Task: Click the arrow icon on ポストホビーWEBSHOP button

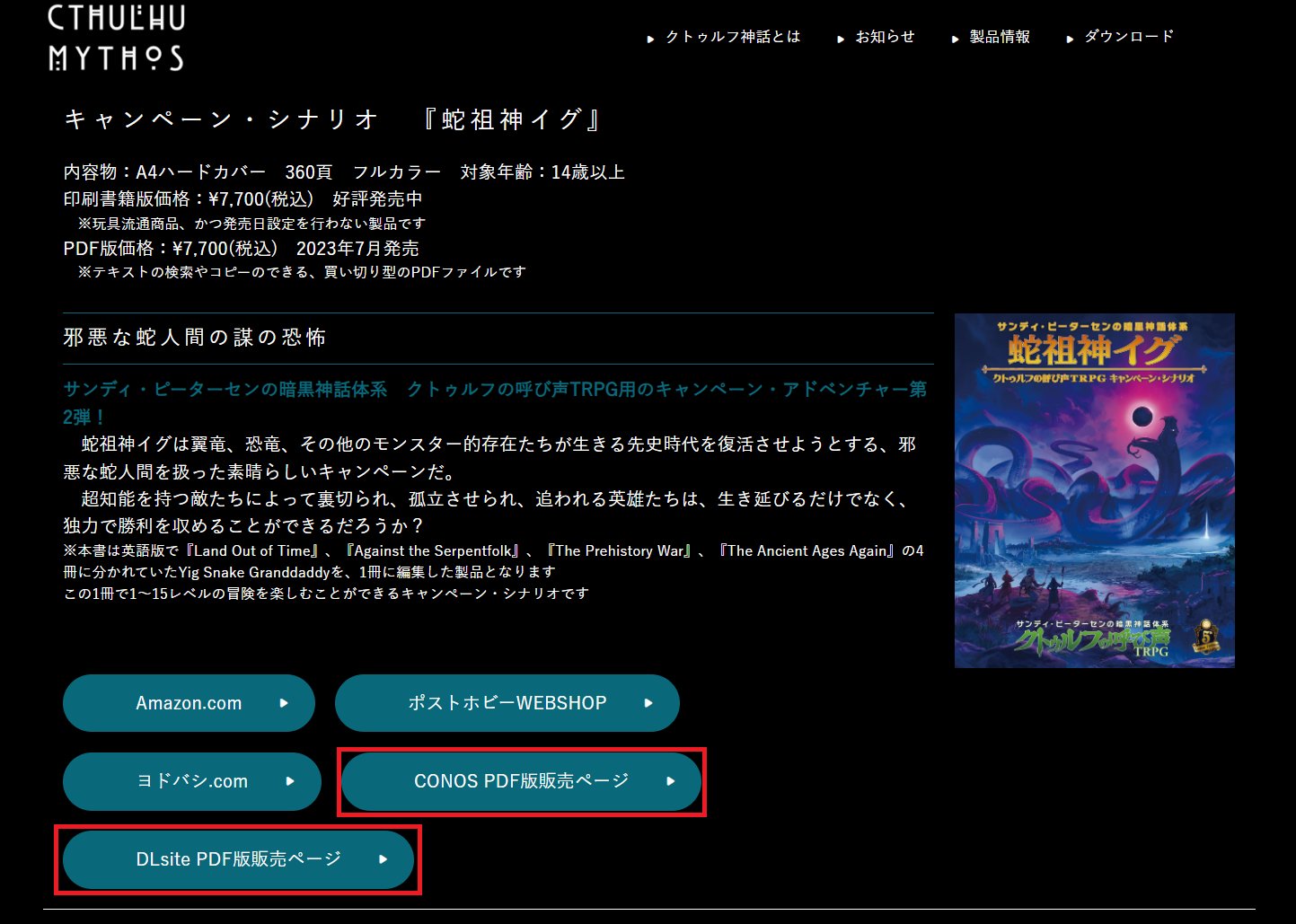Action: pos(648,703)
